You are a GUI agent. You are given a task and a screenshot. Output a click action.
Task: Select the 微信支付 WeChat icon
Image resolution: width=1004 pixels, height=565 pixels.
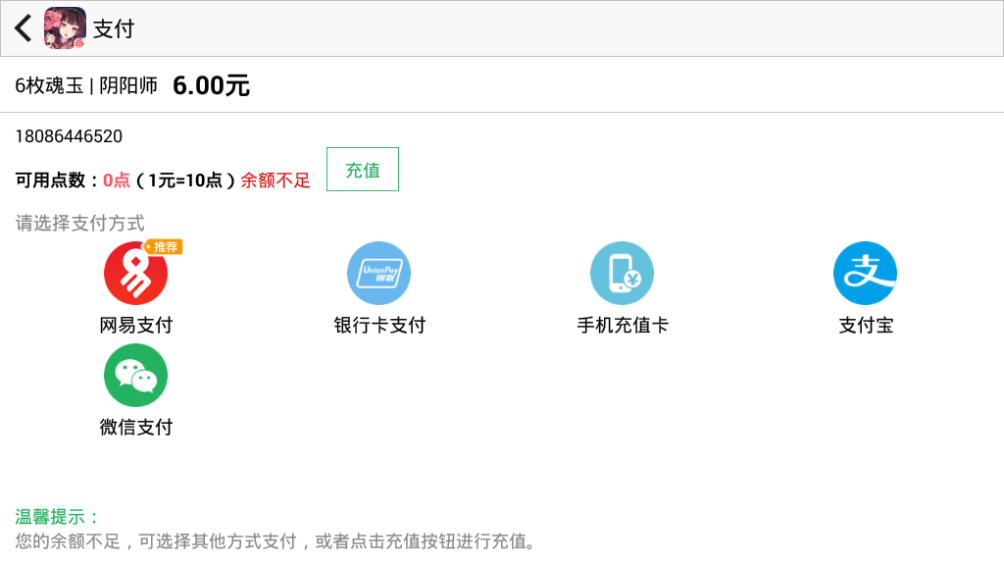[x=136, y=375]
